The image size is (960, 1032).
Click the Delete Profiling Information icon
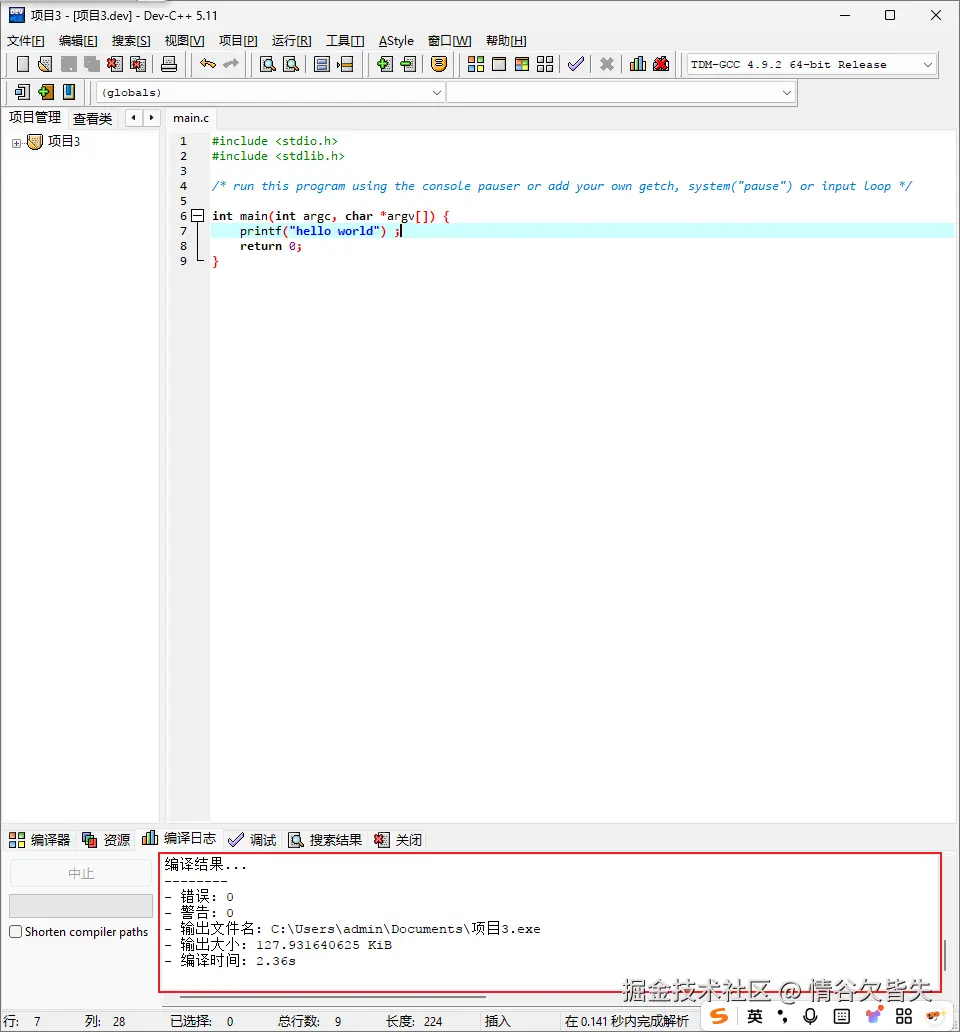(x=661, y=64)
